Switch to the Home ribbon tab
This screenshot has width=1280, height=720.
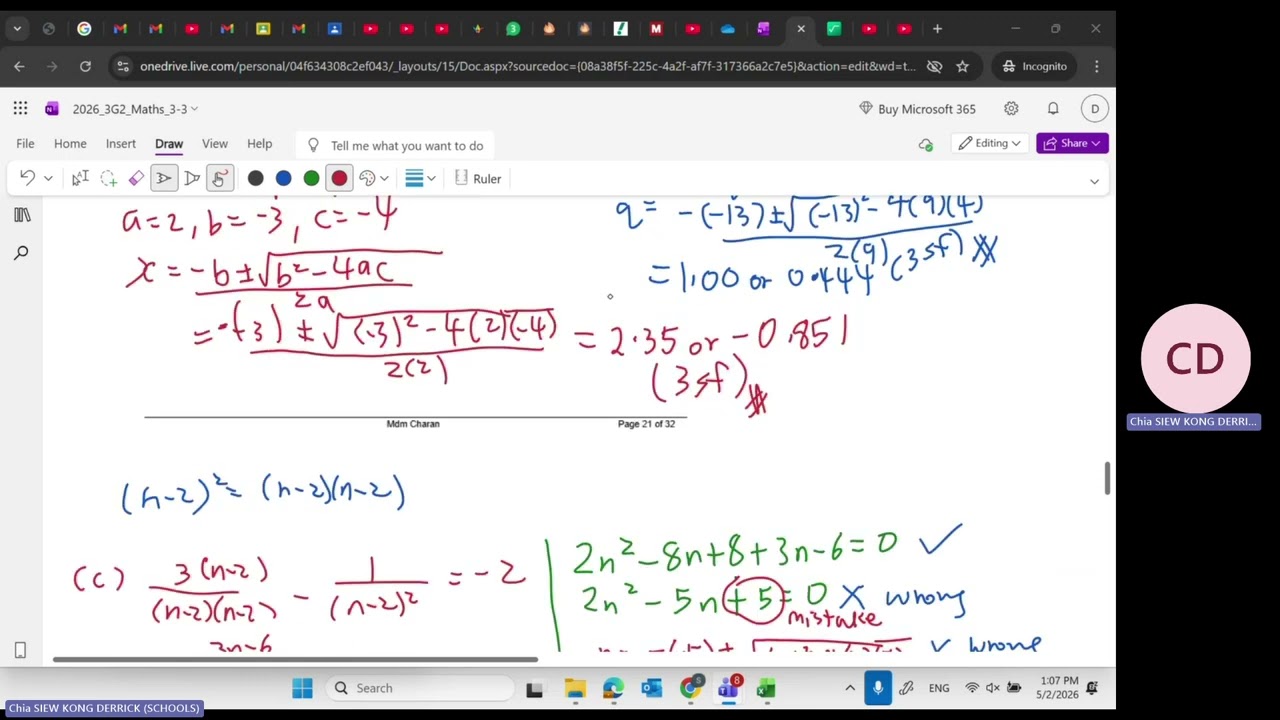[x=70, y=144]
